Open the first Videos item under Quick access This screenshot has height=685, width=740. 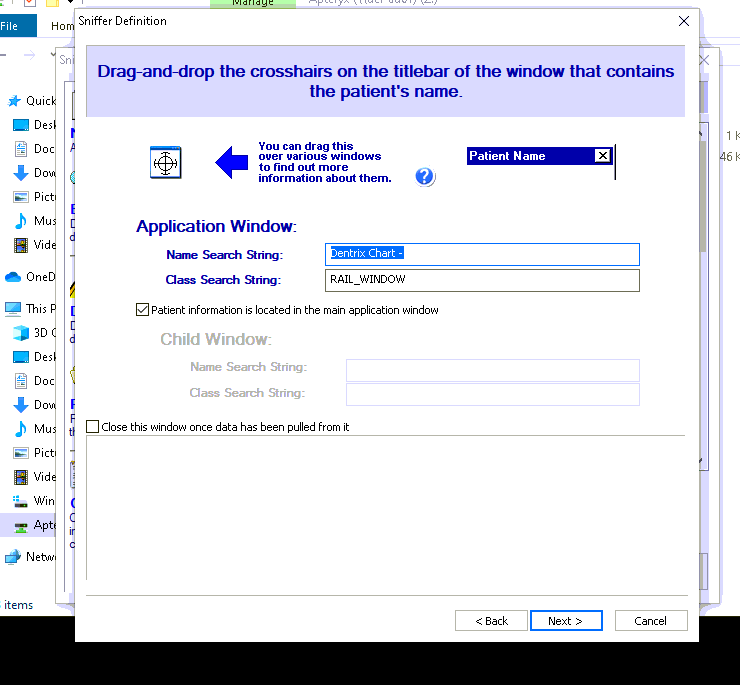tap(34, 245)
